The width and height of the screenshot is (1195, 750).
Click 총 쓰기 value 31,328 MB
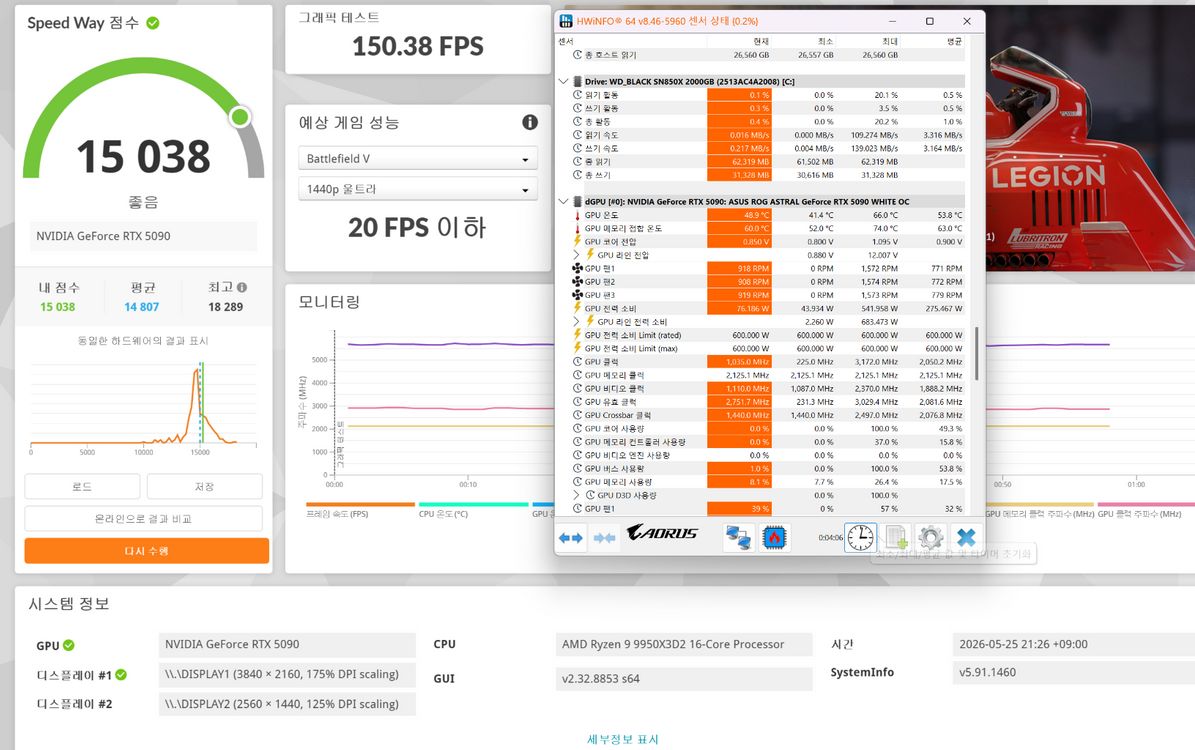[x=738, y=175]
